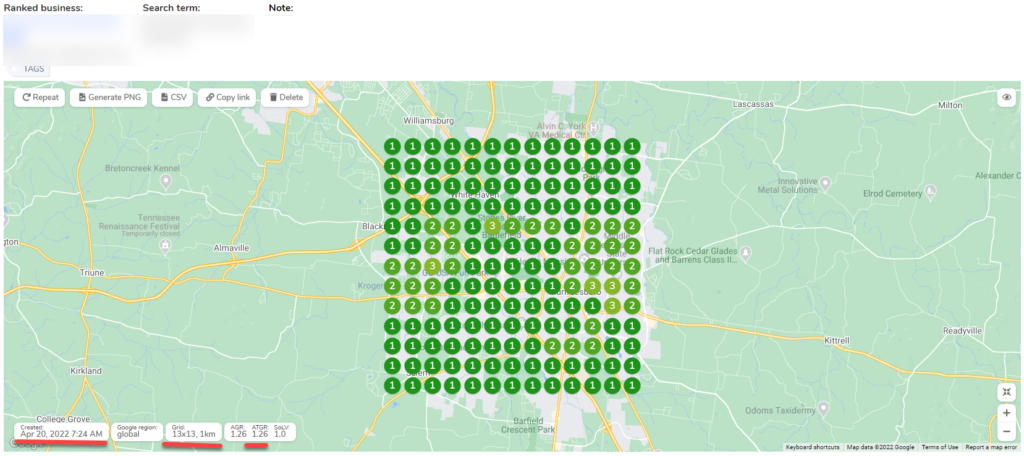Copy link to this scan

(x=229, y=98)
